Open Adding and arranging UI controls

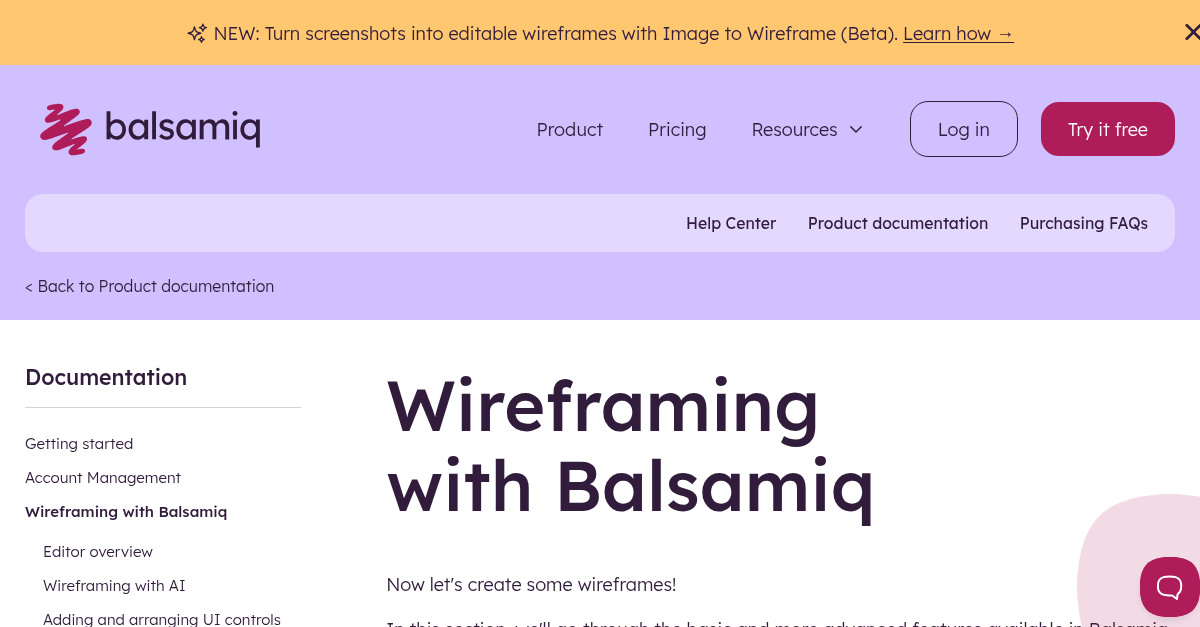[x=161, y=619]
